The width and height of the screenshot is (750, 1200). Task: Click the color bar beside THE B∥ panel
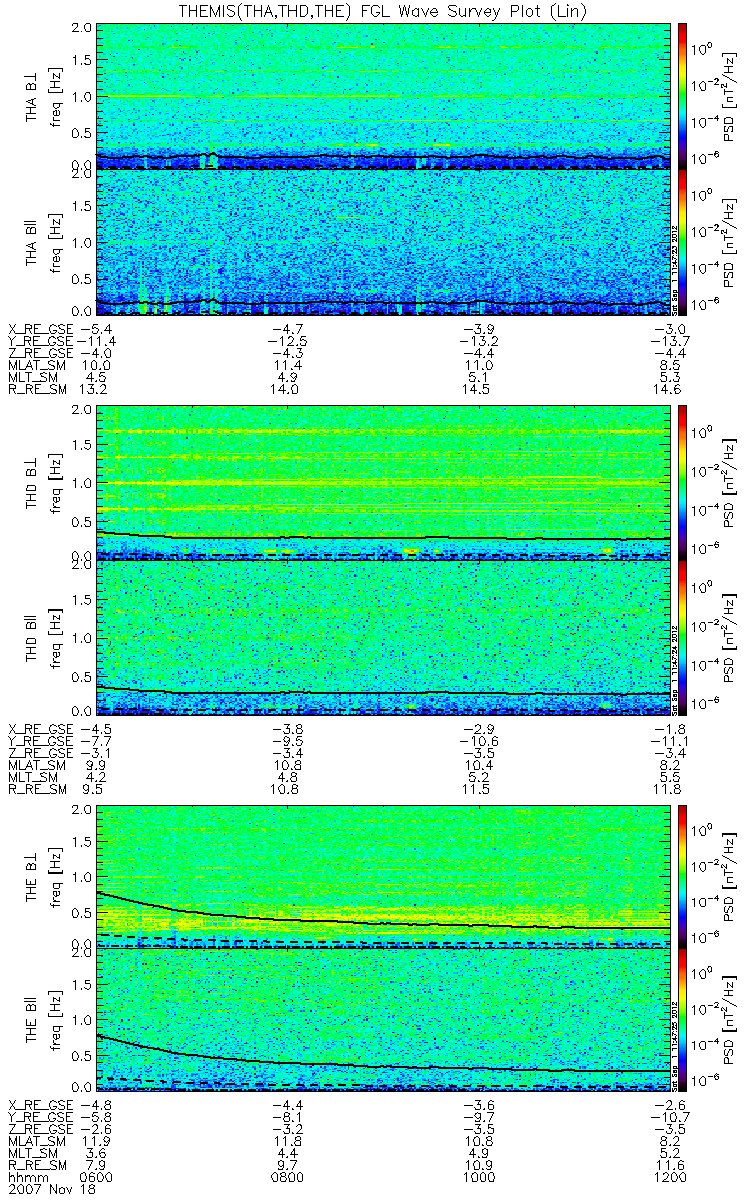682,1020
